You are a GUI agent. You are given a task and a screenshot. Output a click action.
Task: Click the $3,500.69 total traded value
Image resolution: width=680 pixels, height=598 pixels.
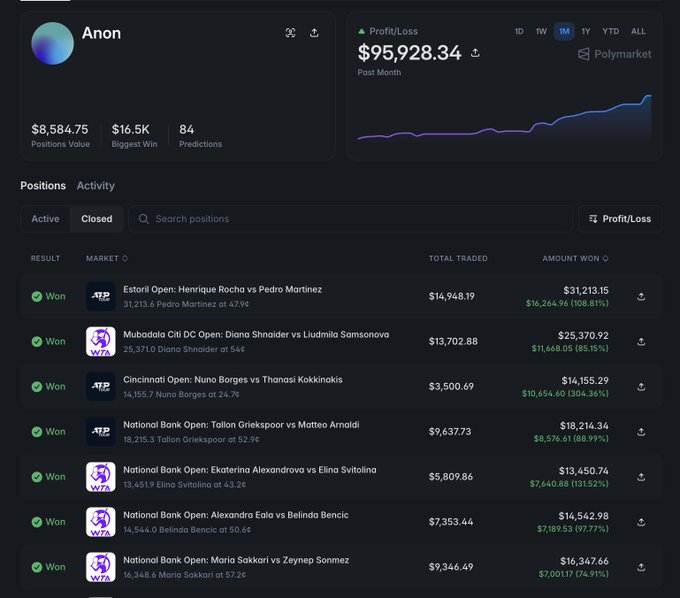point(451,386)
